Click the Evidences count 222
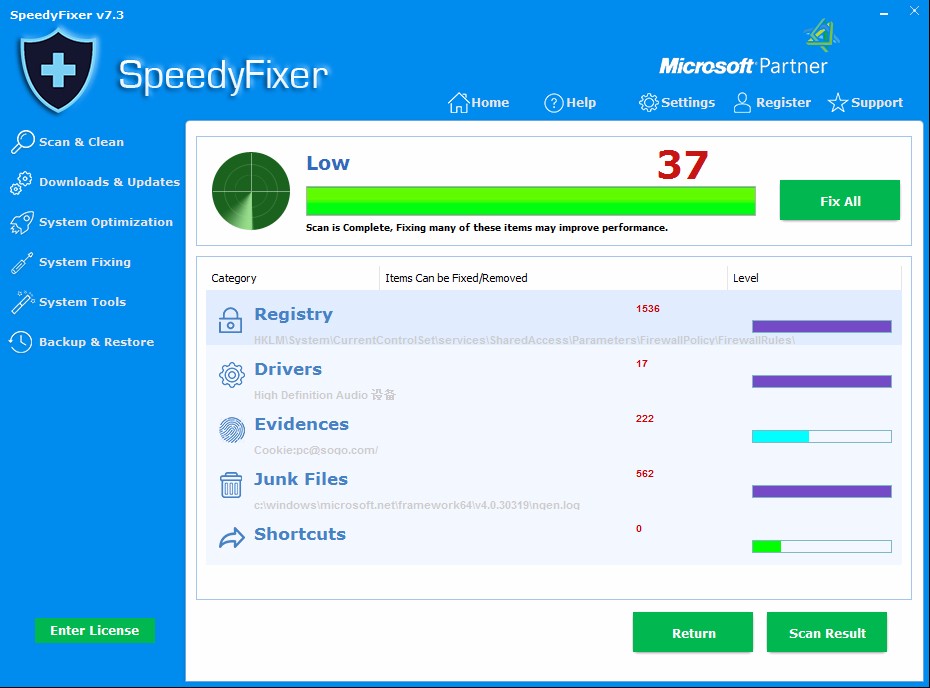This screenshot has height=688, width=930. [x=645, y=419]
